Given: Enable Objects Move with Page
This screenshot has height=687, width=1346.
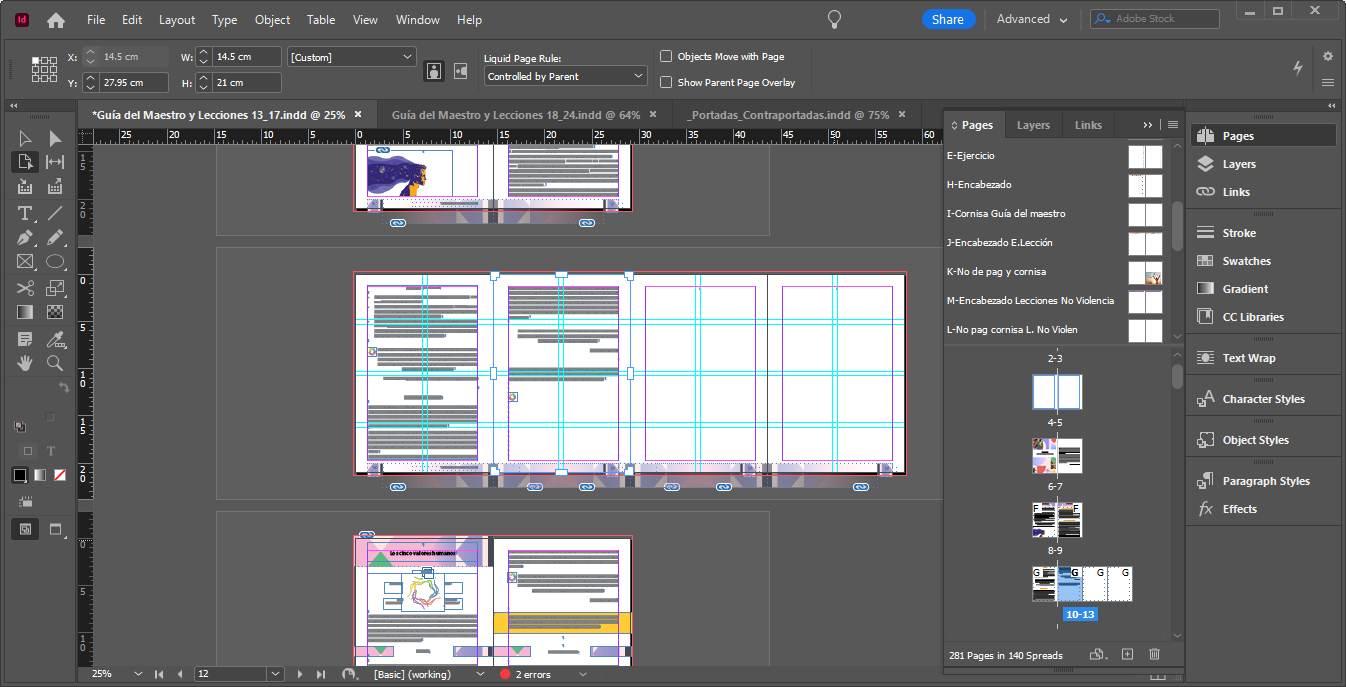Looking at the screenshot, I should tap(666, 55).
